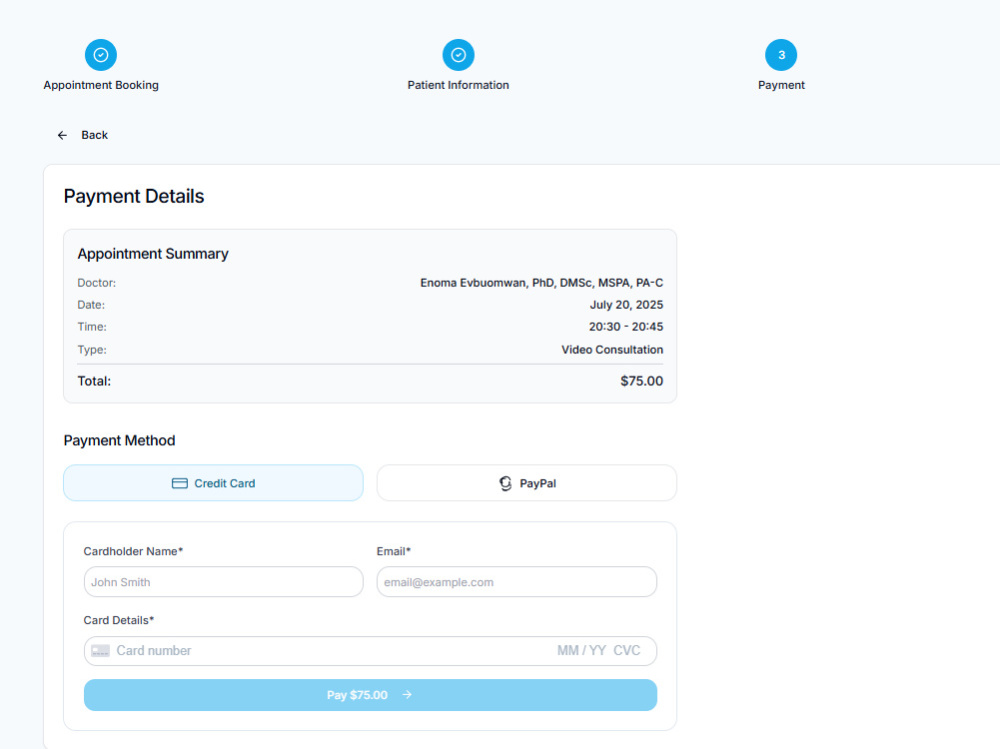This screenshot has height=749, width=1000.
Task: Click the Payment step label
Action: click(781, 85)
